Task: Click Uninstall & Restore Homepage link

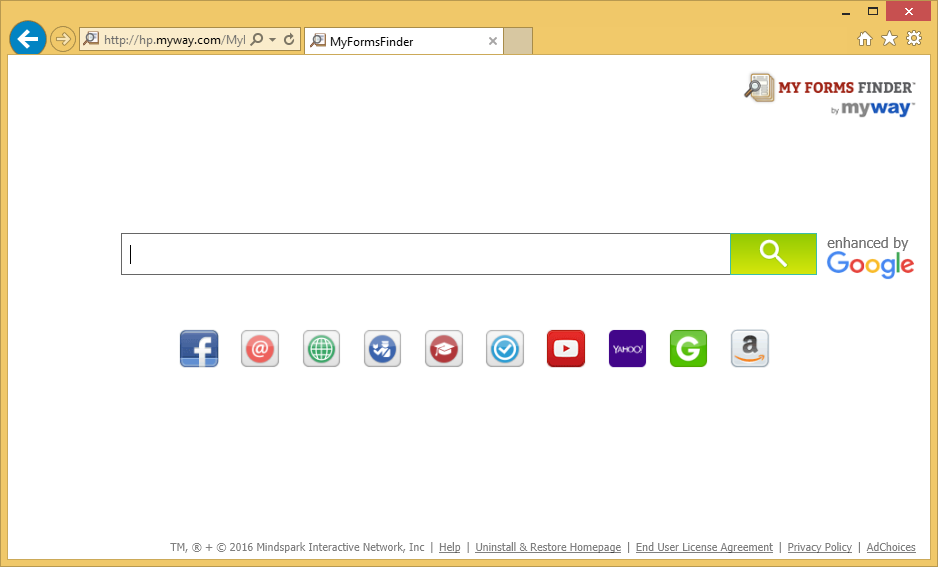Action: point(548,547)
